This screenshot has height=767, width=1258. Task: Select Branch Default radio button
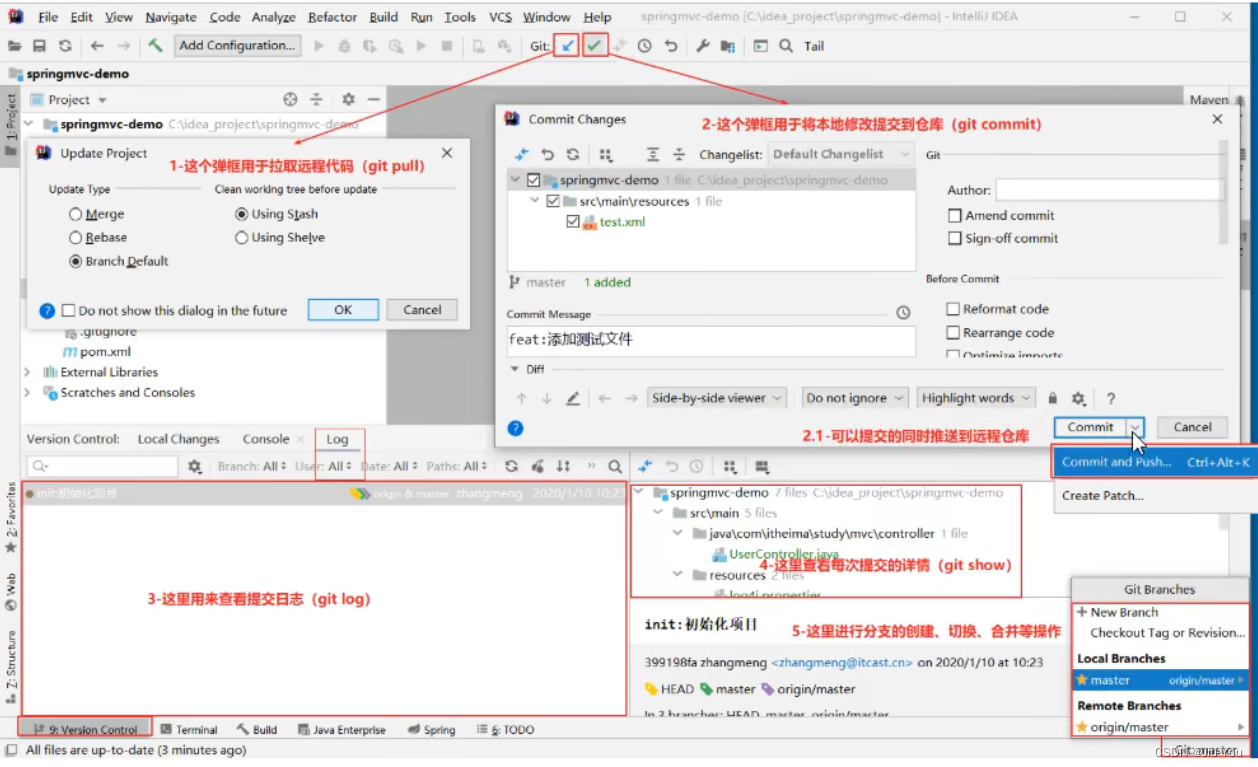[76, 261]
